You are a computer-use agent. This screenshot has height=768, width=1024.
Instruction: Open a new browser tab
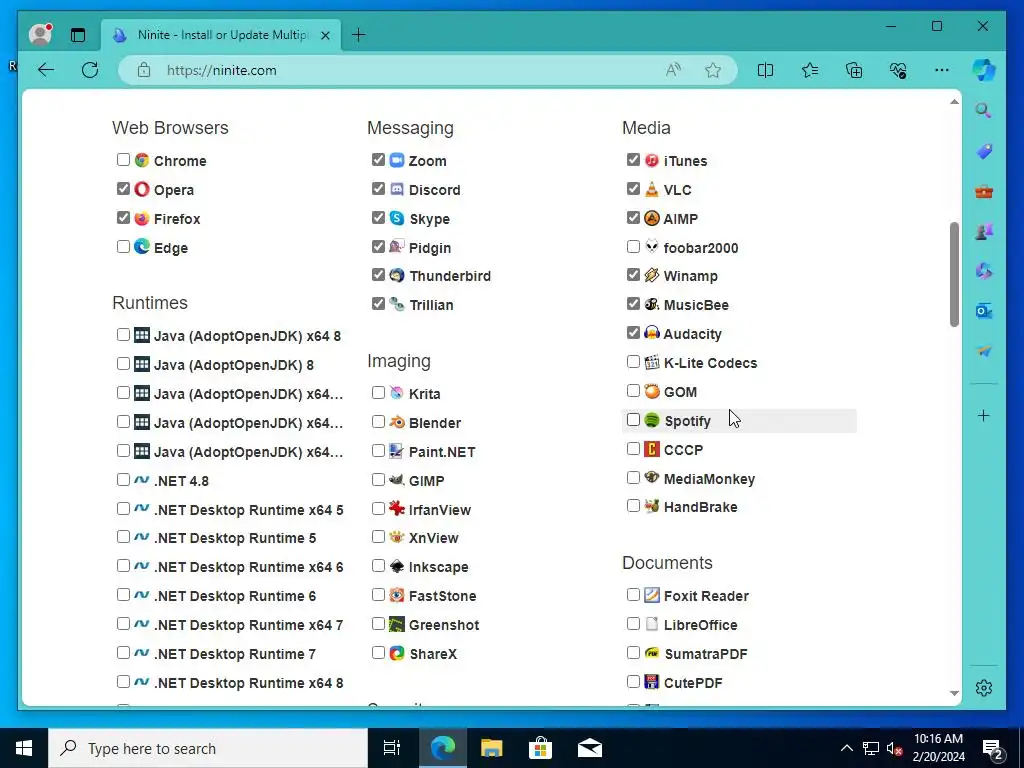[359, 35]
